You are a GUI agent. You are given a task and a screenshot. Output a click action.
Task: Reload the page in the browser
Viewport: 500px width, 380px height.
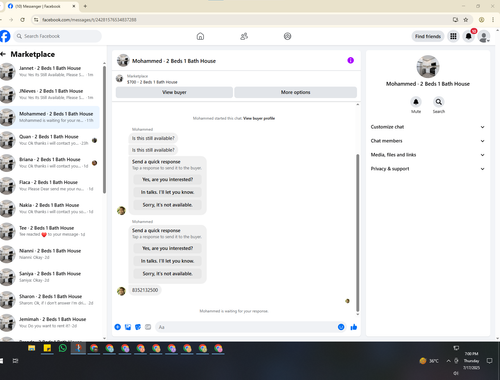coord(22,20)
